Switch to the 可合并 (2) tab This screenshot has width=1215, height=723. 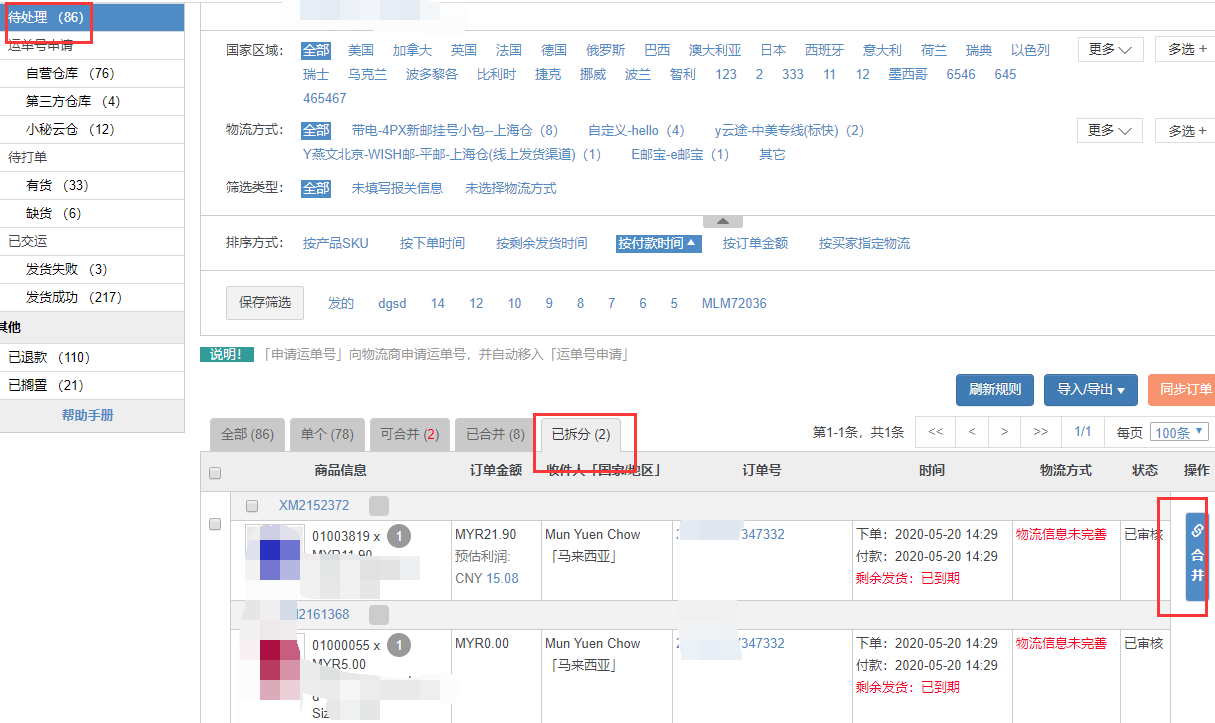pos(409,435)
